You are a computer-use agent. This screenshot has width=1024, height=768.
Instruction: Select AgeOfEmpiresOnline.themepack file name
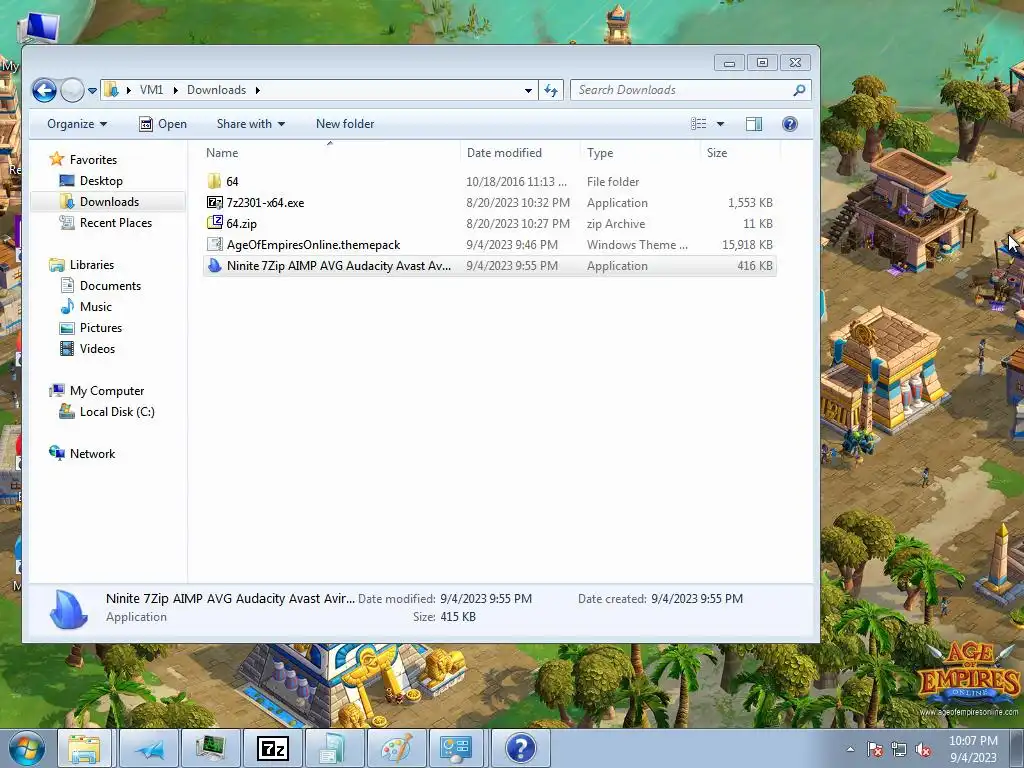pos(313,245)
